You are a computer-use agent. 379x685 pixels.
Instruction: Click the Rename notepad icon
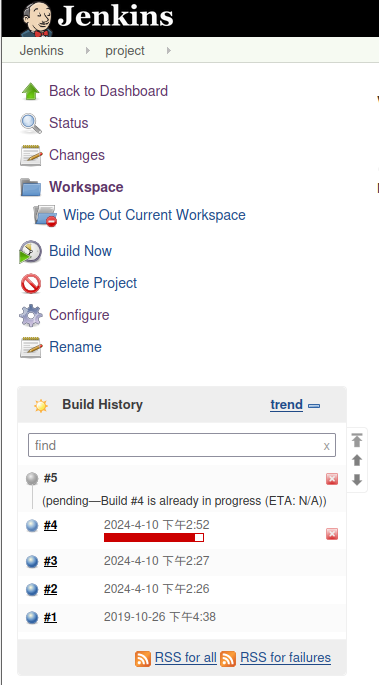31,347
